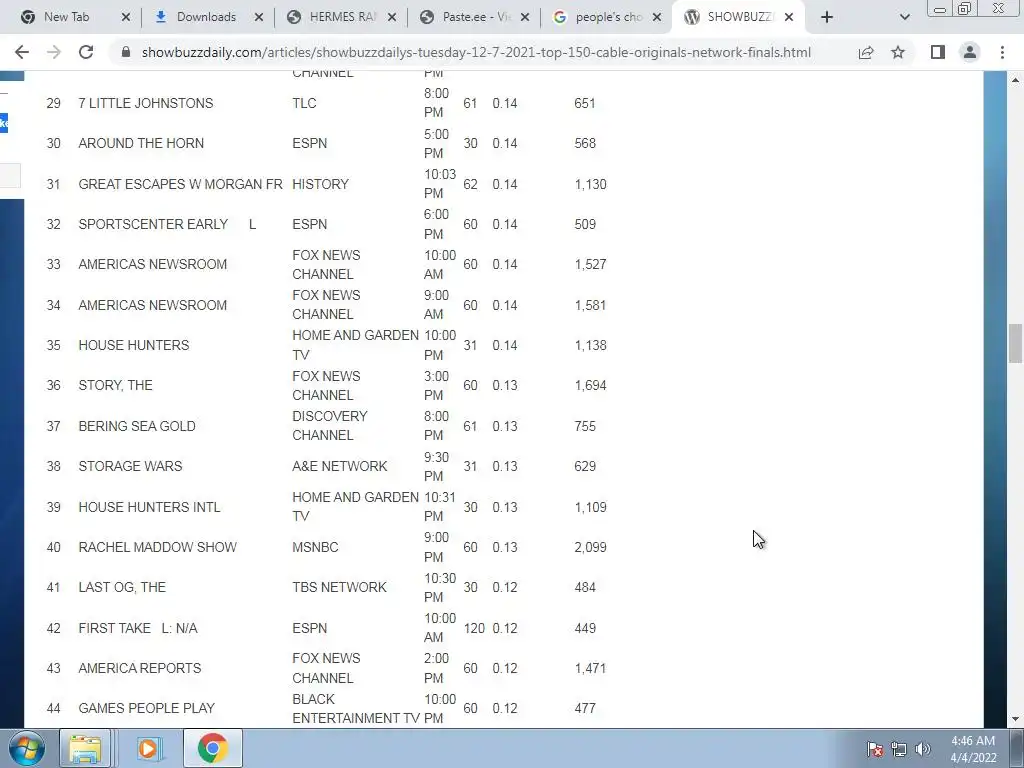This screenshot has width=1024, height=768.
Task: Reload the current page
Action: (86, 52)
